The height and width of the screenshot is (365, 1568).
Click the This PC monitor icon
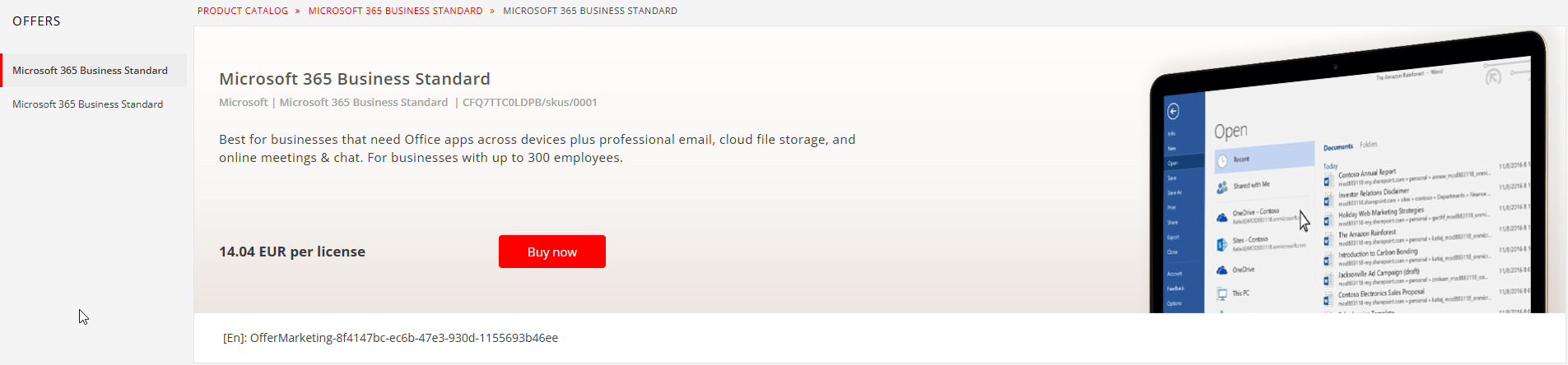pos(1222,293)
